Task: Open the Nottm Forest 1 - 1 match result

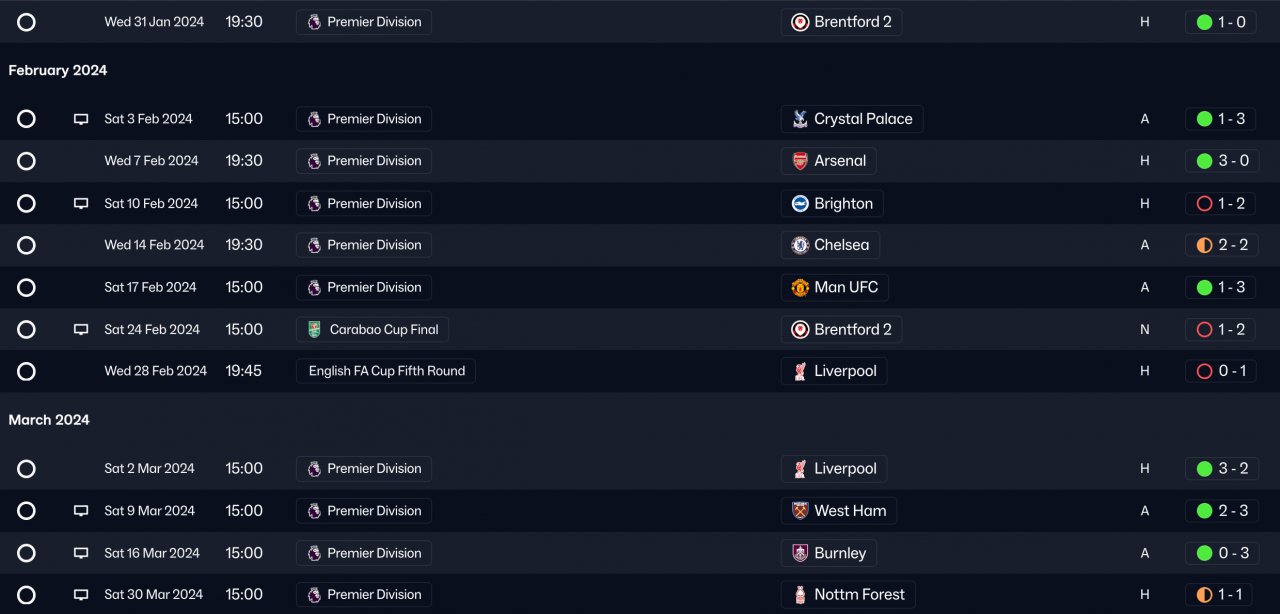Action: point(1221,595)
